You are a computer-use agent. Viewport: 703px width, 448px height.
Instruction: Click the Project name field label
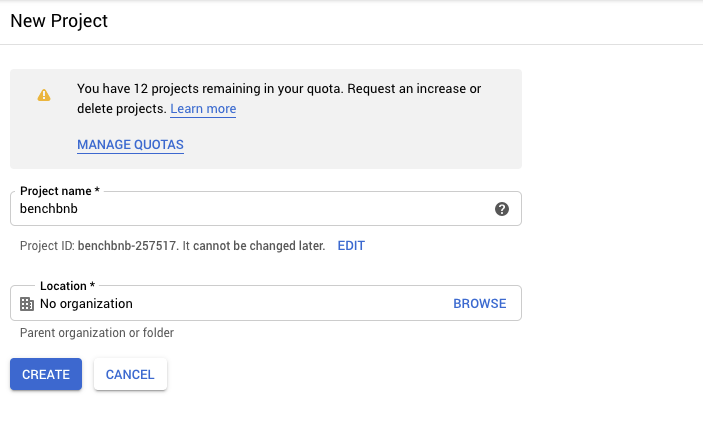coord(60,191)
